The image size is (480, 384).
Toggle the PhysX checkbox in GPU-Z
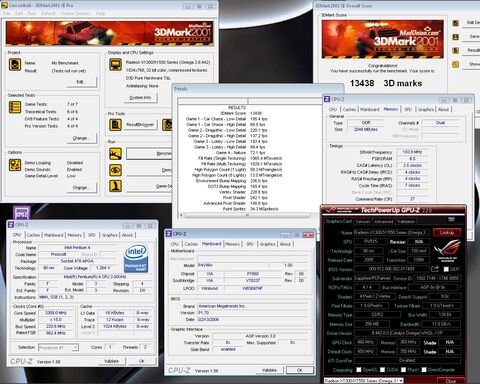pos(403,369)
